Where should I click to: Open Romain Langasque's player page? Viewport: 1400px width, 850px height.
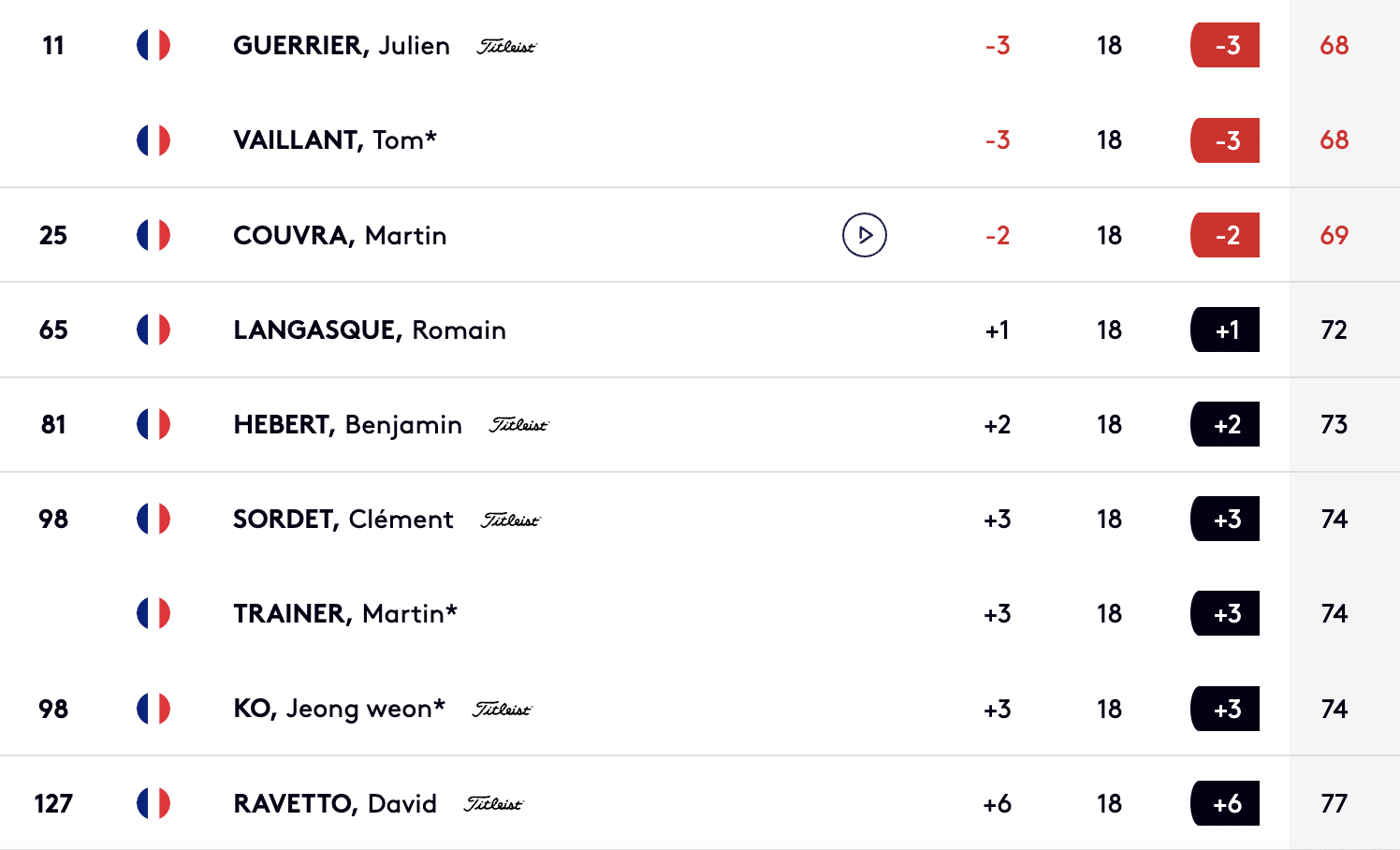coord(369,330)
